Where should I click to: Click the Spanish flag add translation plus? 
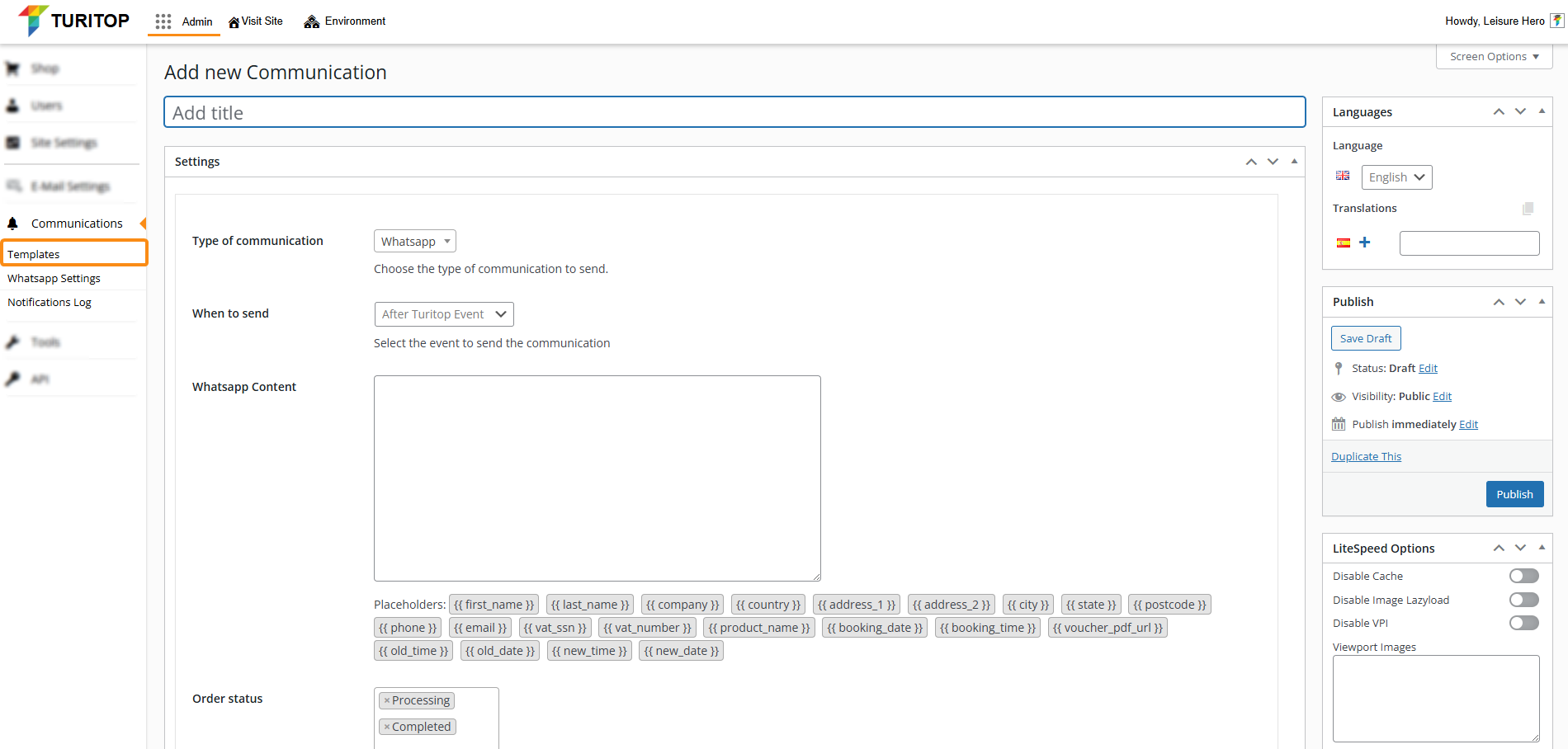click(x=1364, y=243)
